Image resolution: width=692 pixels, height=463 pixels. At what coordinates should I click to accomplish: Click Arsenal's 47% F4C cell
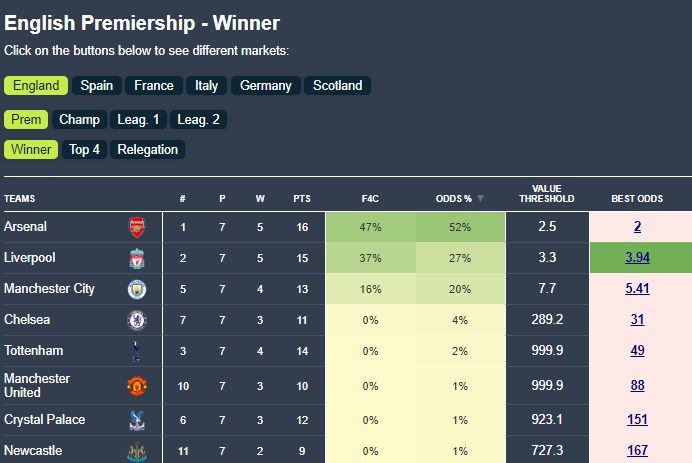[x=371, y=227]
